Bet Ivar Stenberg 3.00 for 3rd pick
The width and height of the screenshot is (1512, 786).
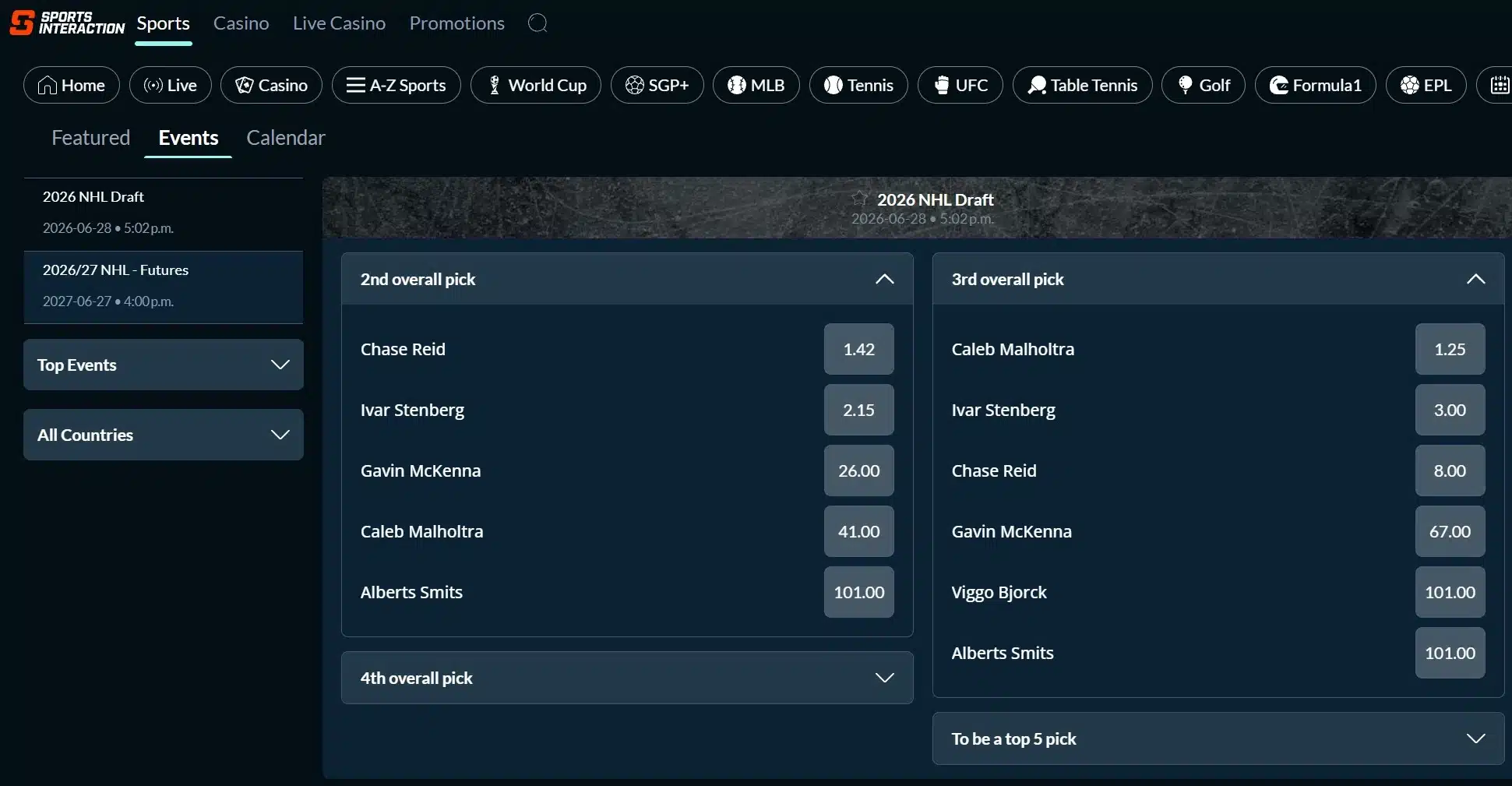point(1450,410)
